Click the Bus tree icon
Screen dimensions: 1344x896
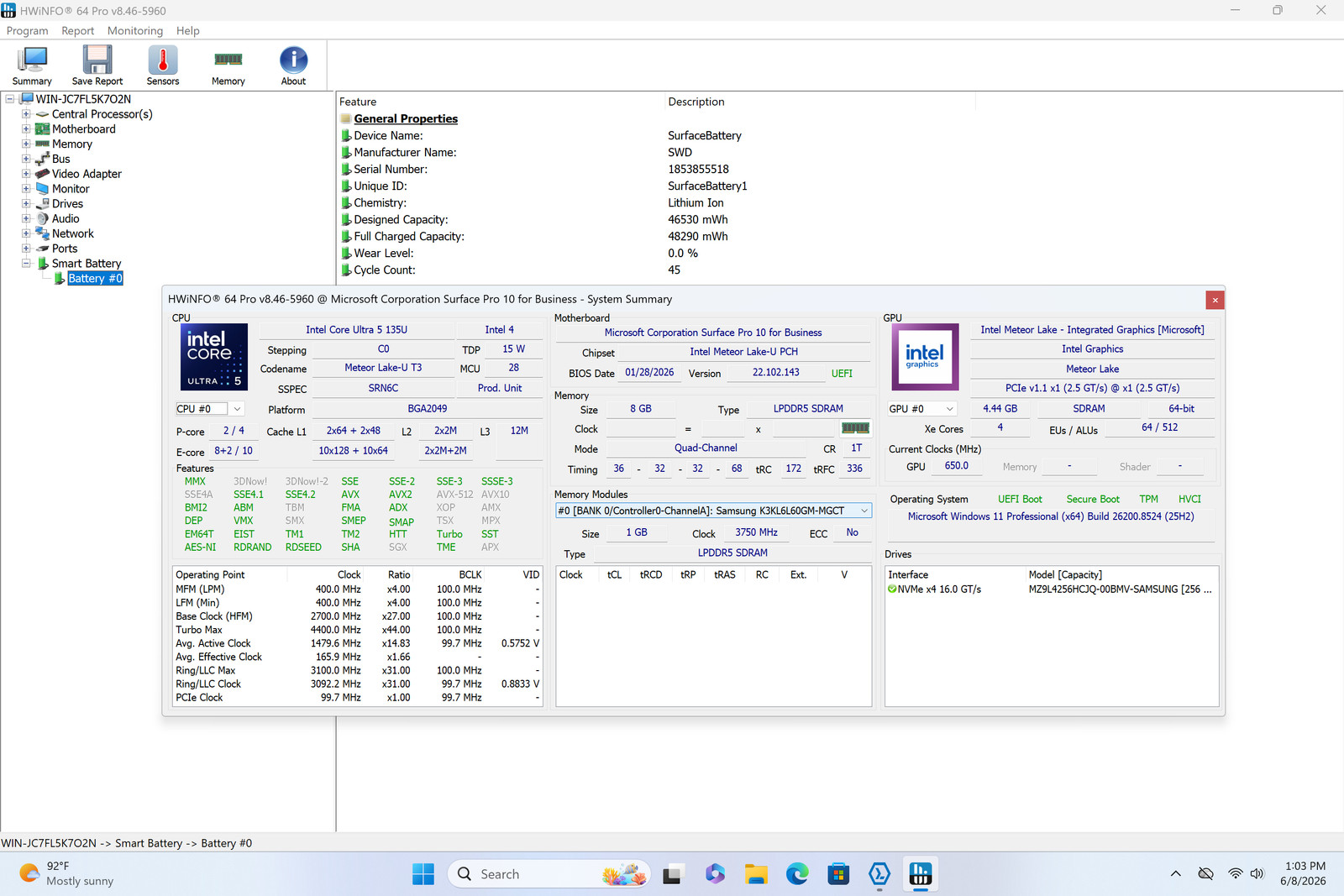42,159
